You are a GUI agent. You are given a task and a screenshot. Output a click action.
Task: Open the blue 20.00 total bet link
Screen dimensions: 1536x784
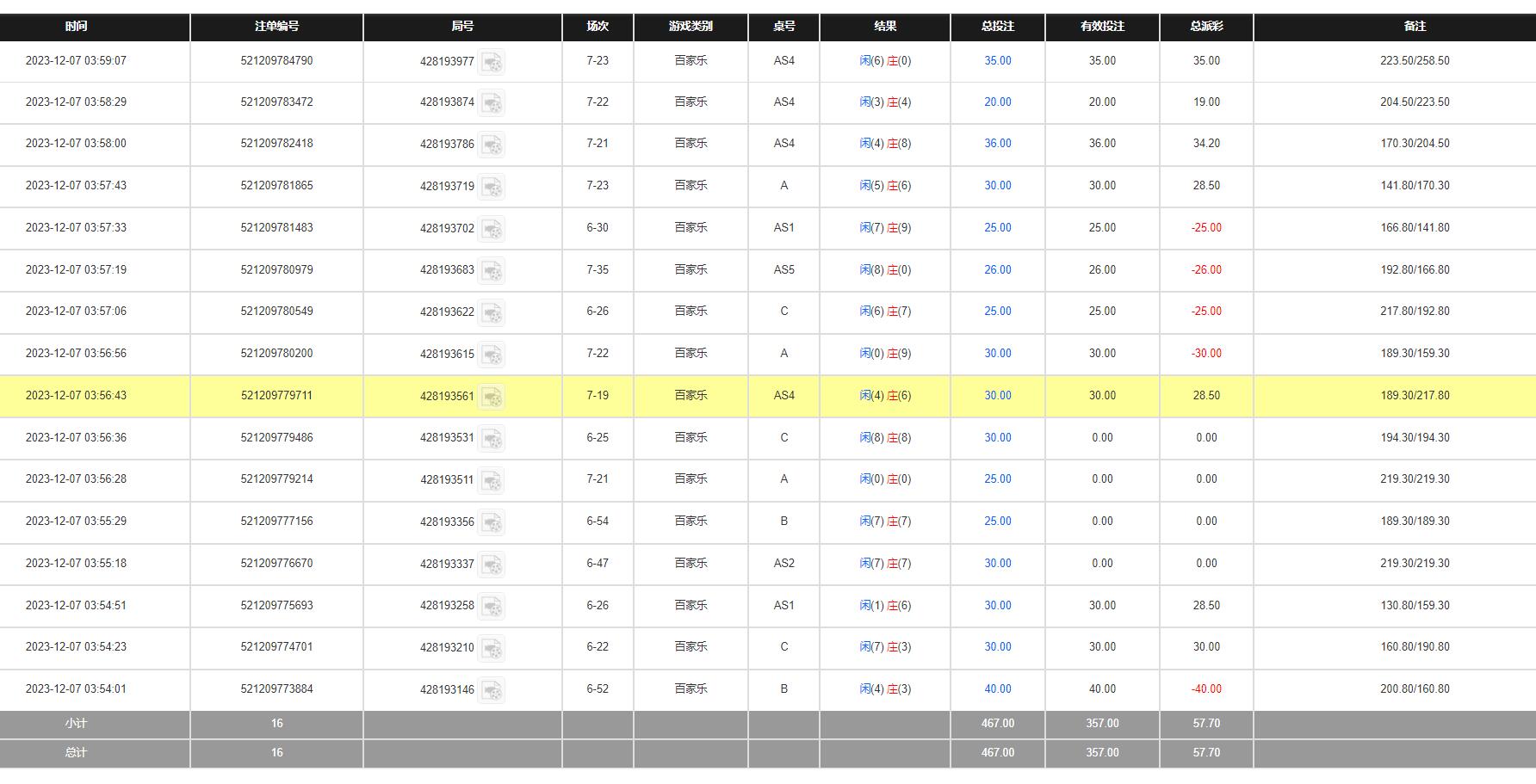point(998,102)
